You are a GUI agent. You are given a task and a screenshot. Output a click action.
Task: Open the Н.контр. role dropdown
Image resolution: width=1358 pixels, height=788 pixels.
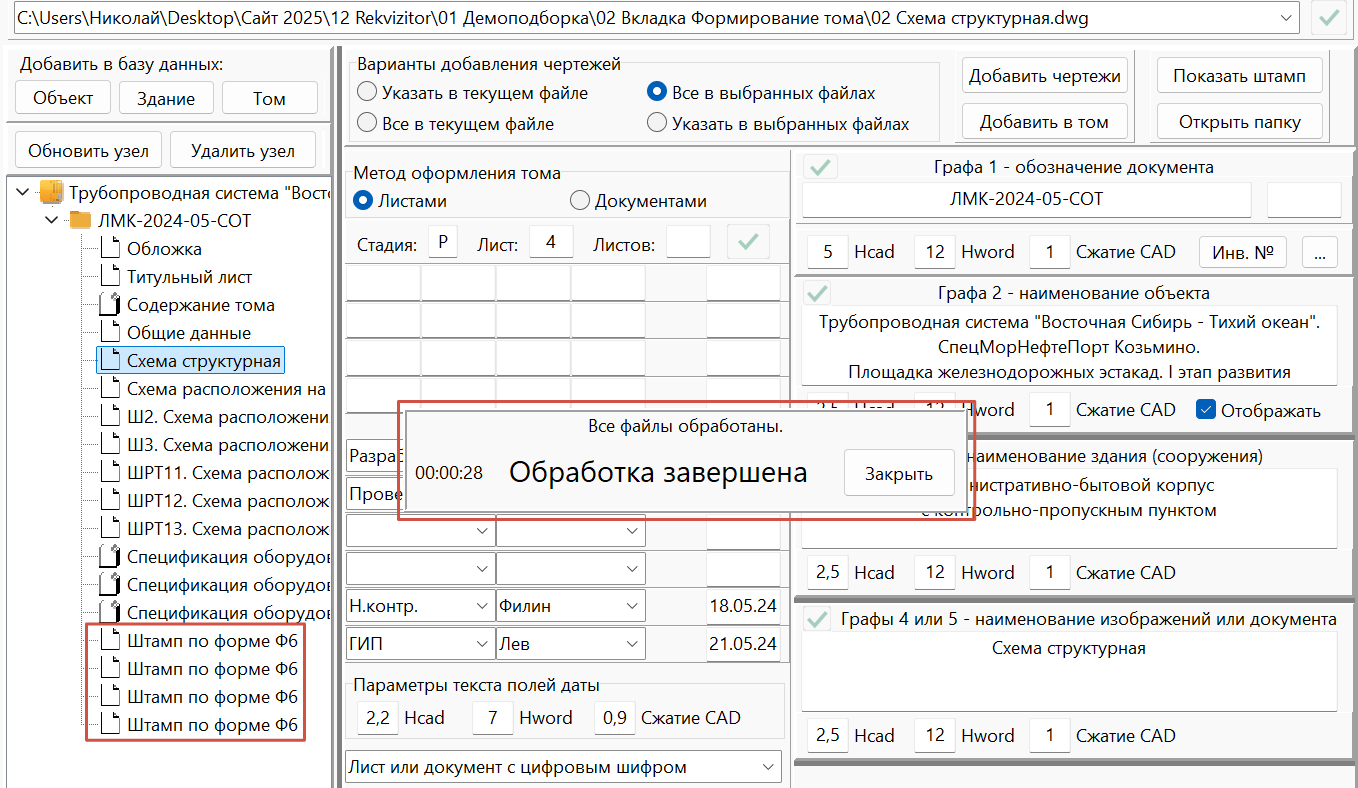click(x=483, y=605)
